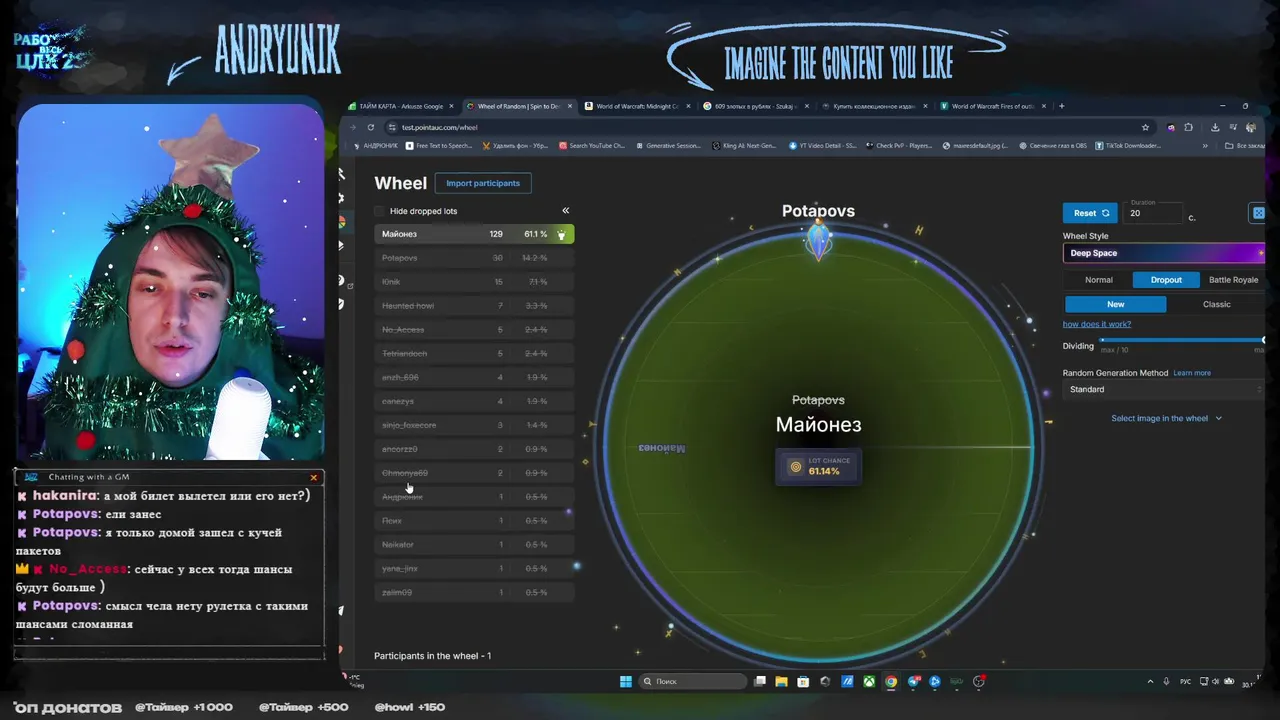Expand Select image in the wheel
Image resolution: width=1280 pixels, height=720 pixels.
[x=1166, y=418]
